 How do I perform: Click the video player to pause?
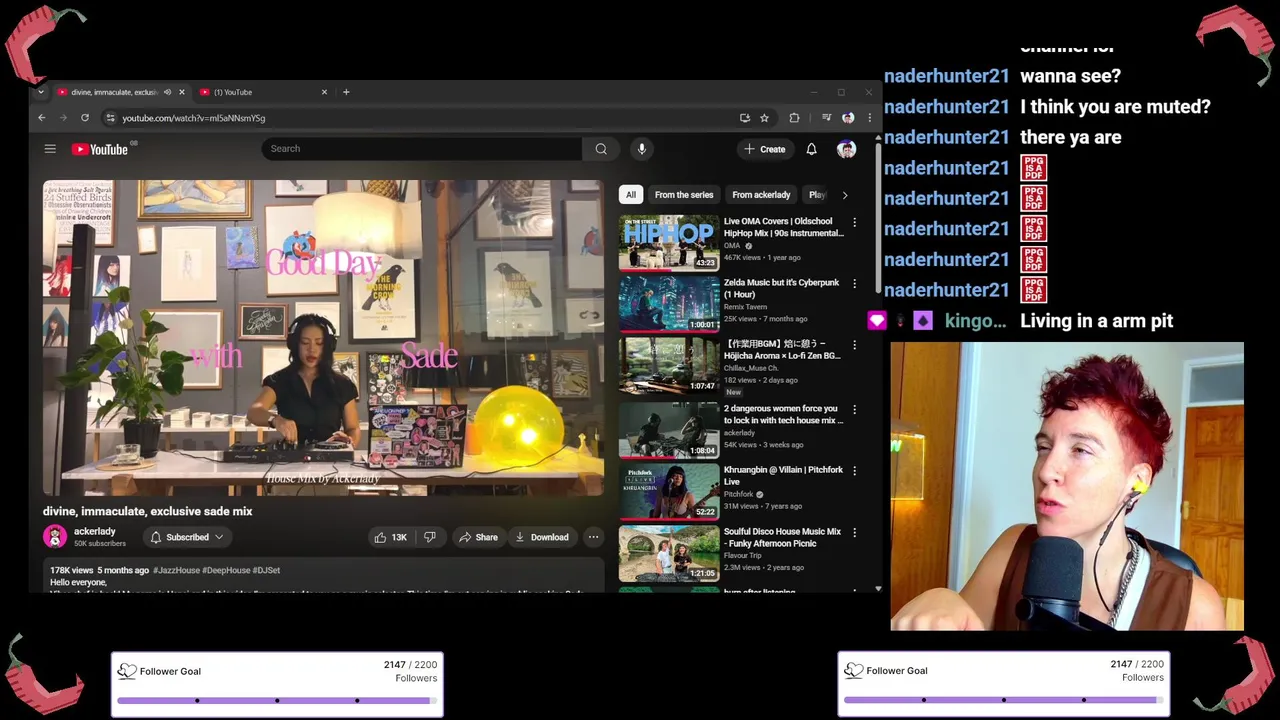pyautogui.click(x=323, y=338)
